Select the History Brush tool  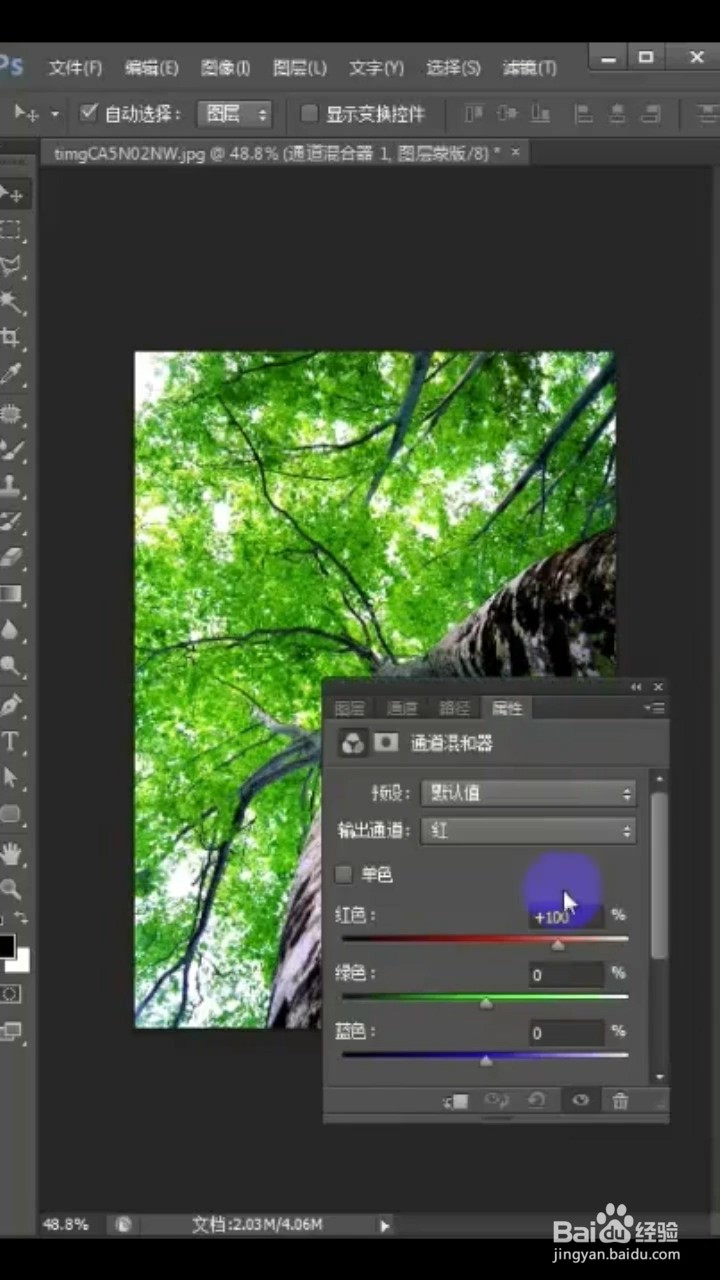tap(10, 522)
